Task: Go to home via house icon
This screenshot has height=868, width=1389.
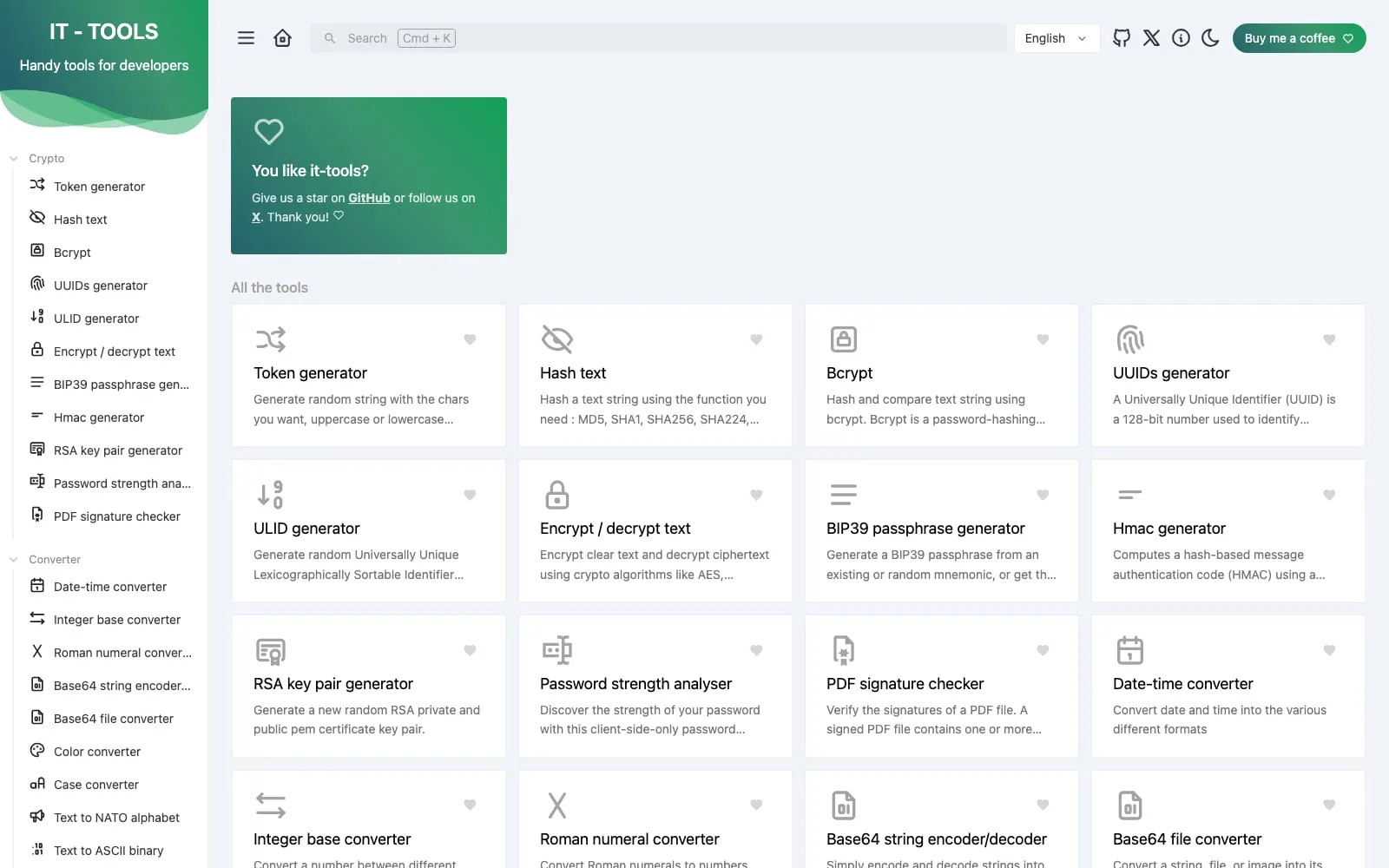Action: 282,38
